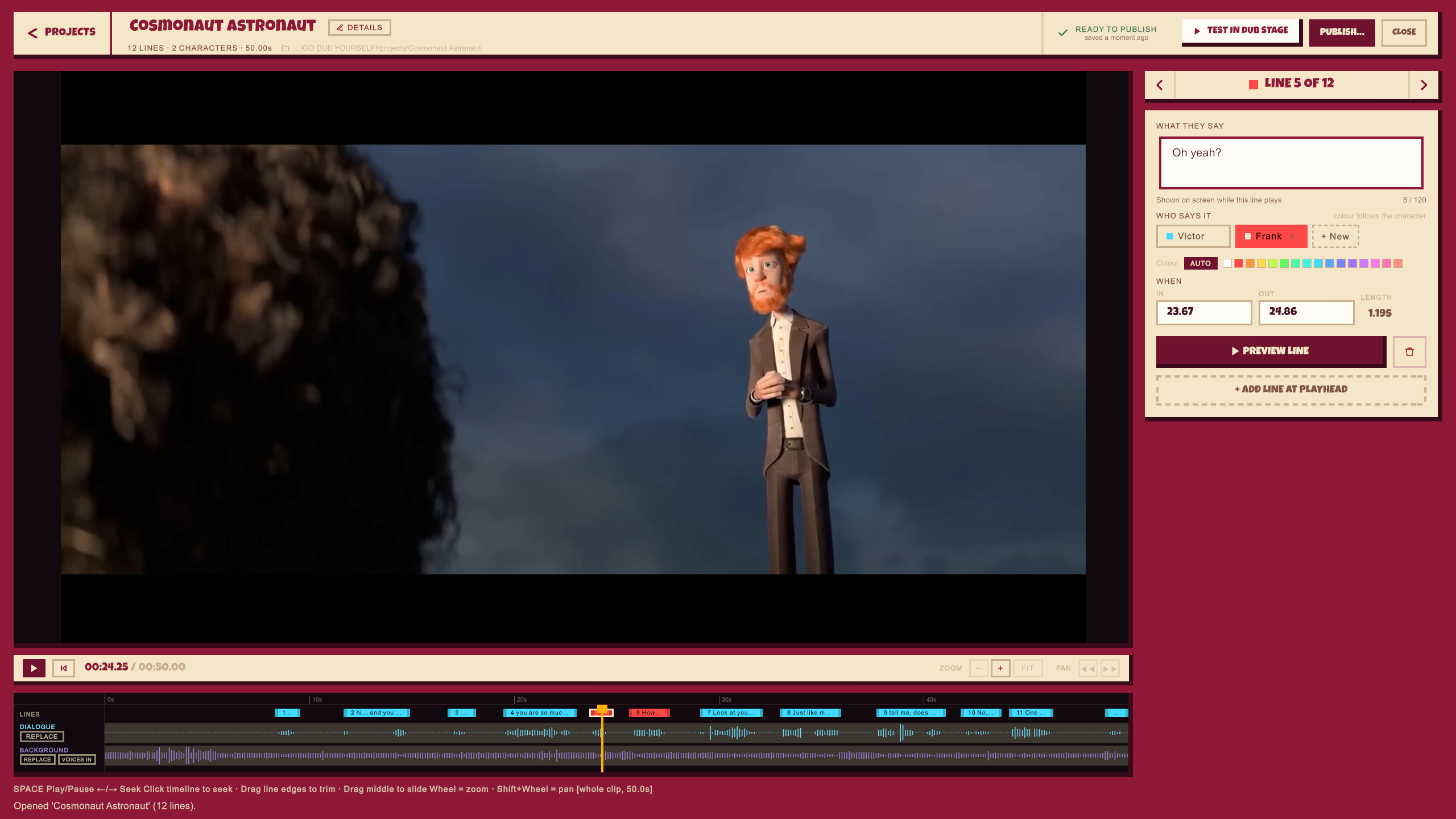Set the colour mode to AUTO
This screenshot has height=819, width=1456.
tap(1200, 263)
